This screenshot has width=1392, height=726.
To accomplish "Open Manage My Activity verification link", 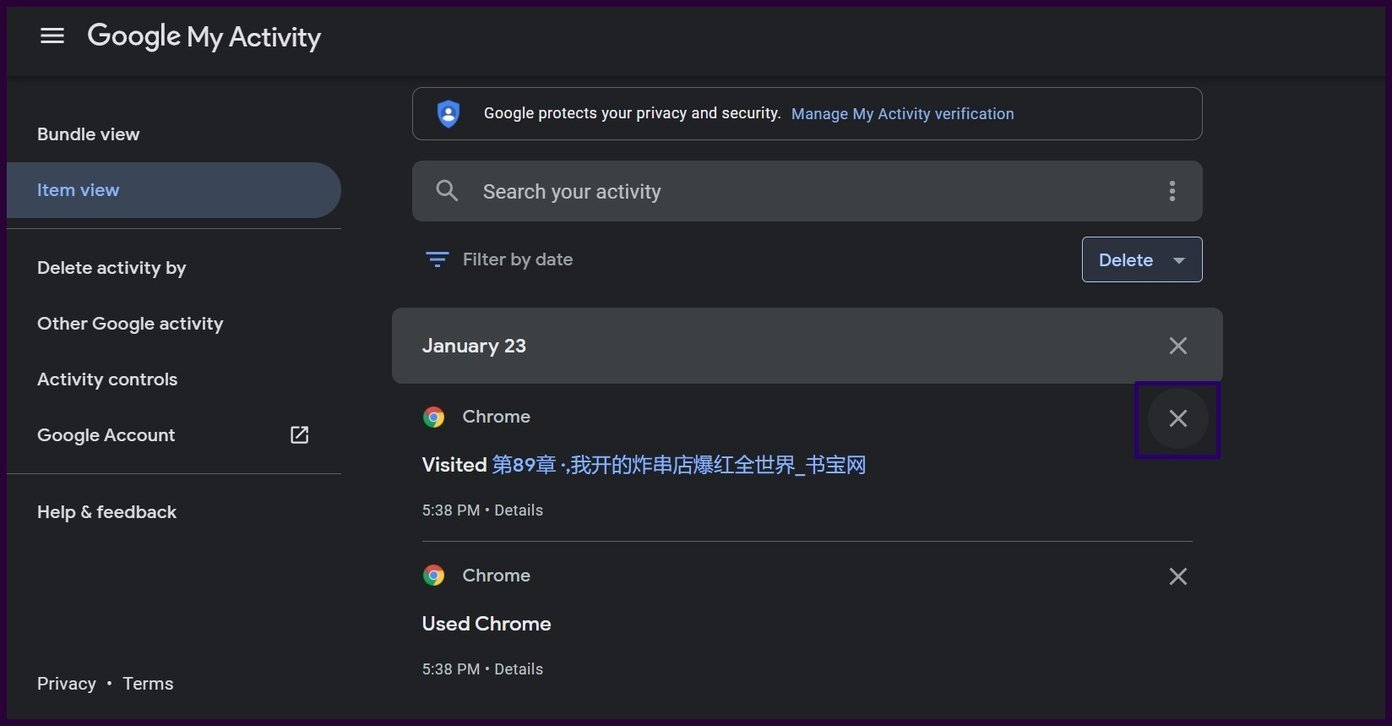I will 903,114.
